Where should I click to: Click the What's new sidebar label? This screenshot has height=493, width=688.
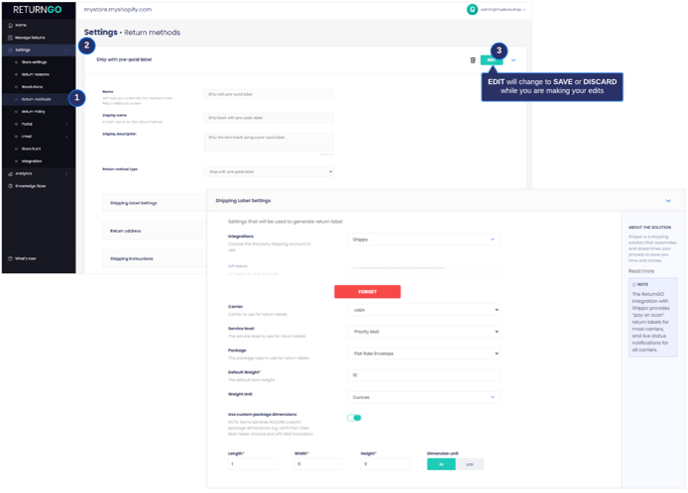[25, 258]
